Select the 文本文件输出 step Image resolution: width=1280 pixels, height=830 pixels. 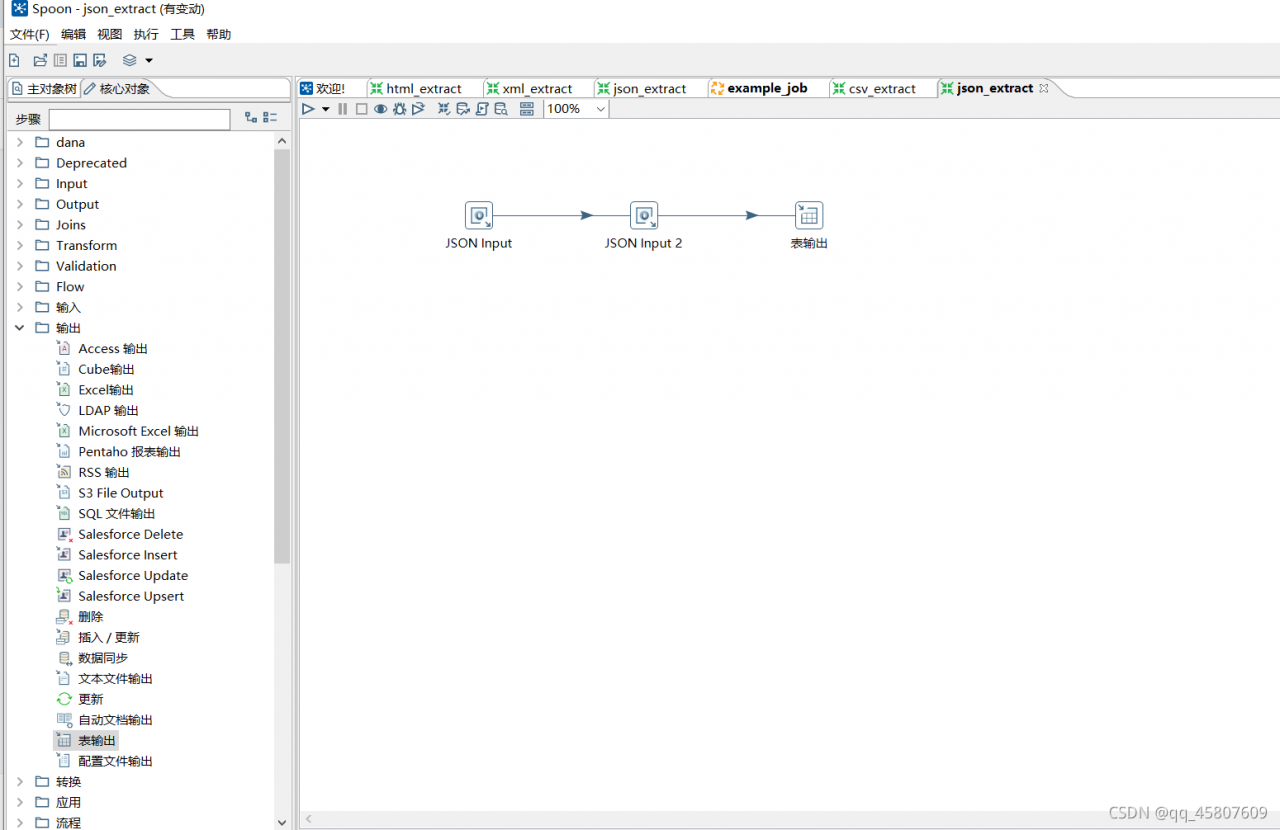pos(105,679)
